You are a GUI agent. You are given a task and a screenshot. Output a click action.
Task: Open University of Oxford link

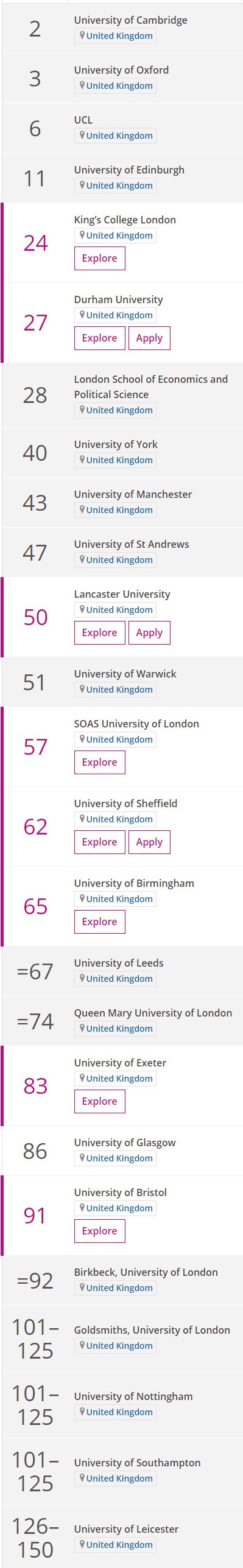pyautogui.click(x=121, y=70)
